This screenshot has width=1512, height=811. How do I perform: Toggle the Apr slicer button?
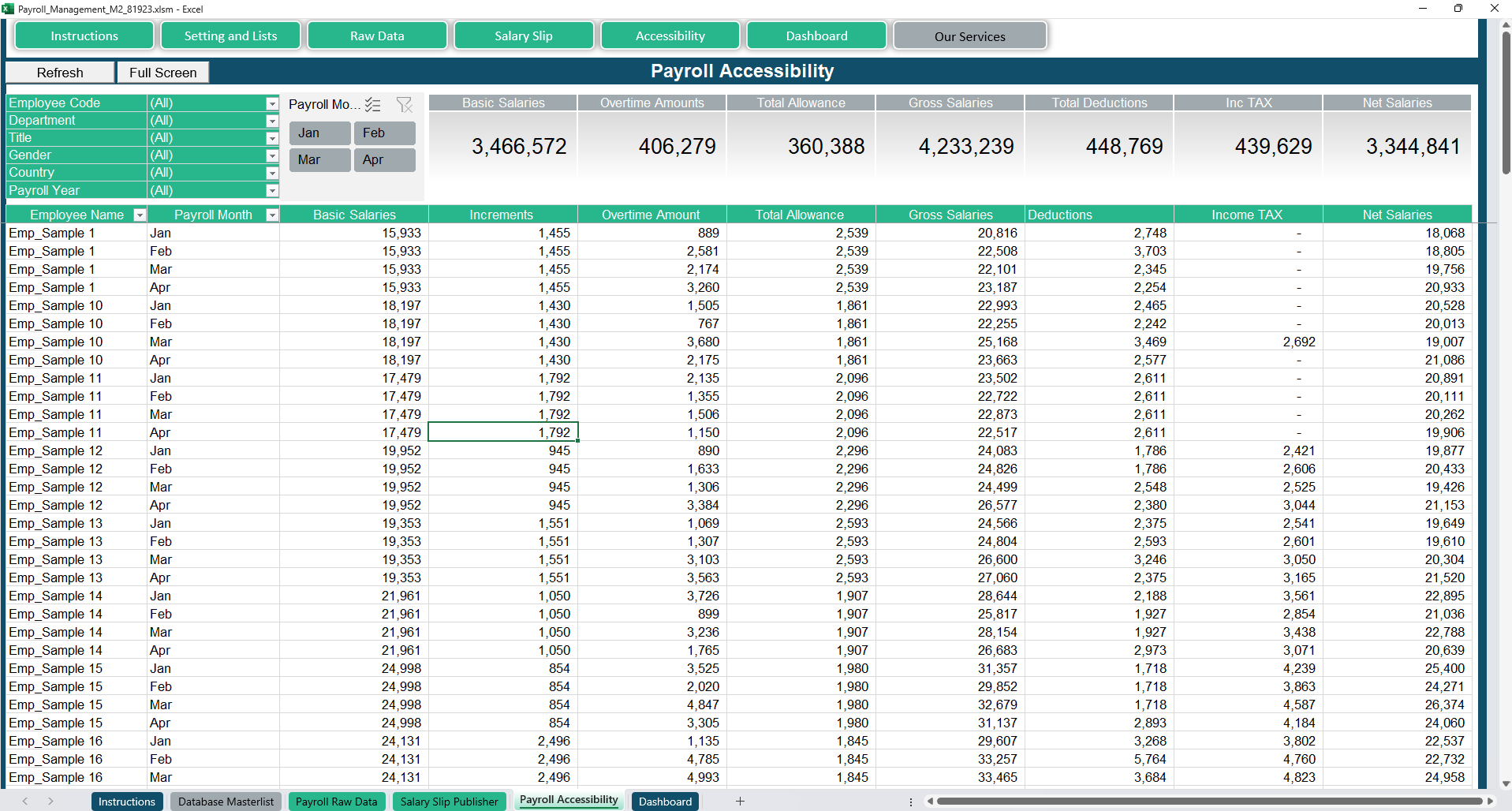[x=384, y=160]
